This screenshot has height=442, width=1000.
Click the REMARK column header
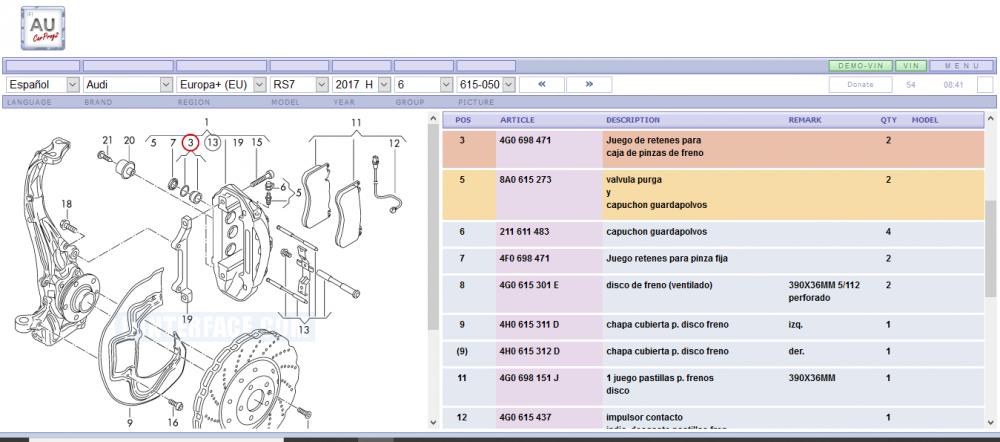(805, 120)
